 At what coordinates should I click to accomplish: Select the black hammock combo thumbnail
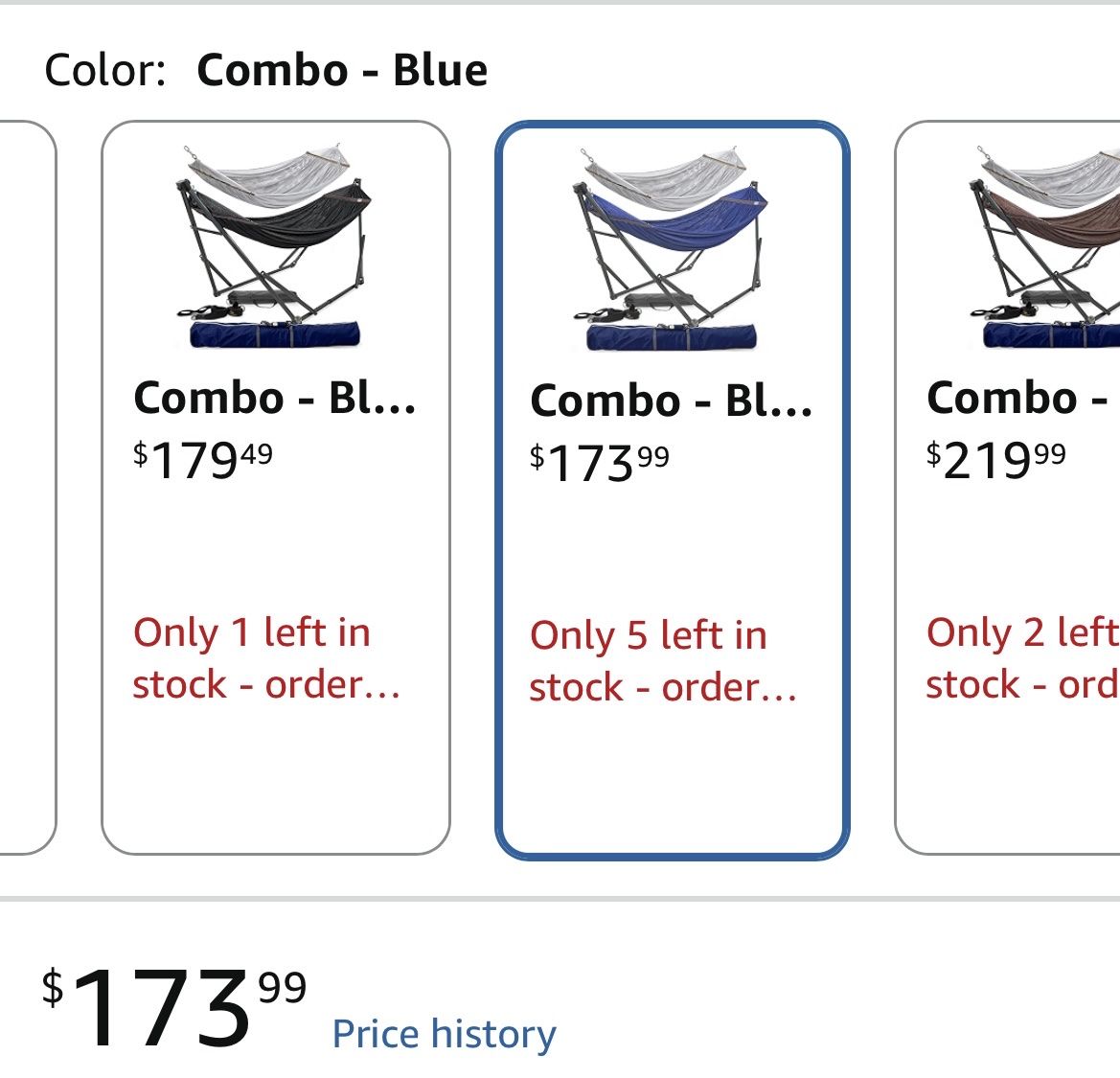274,246
